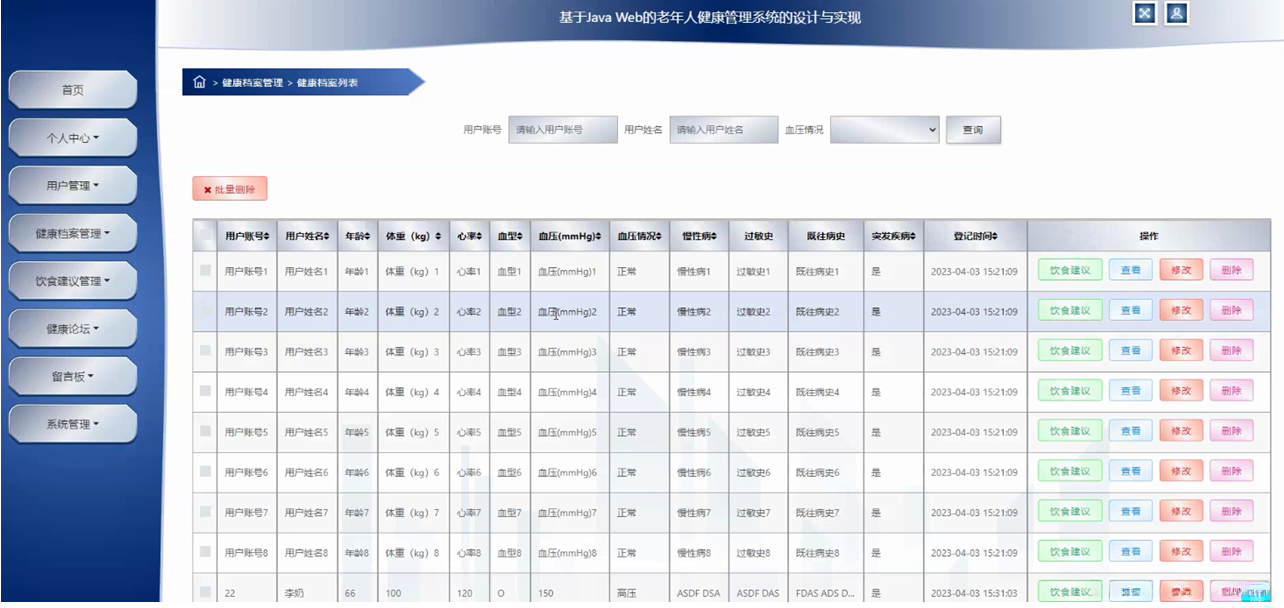The height and width of the screenshot is (608, 1284).
Task: Check the checkbox for 用户账号1 row
Action: point(205,270)
